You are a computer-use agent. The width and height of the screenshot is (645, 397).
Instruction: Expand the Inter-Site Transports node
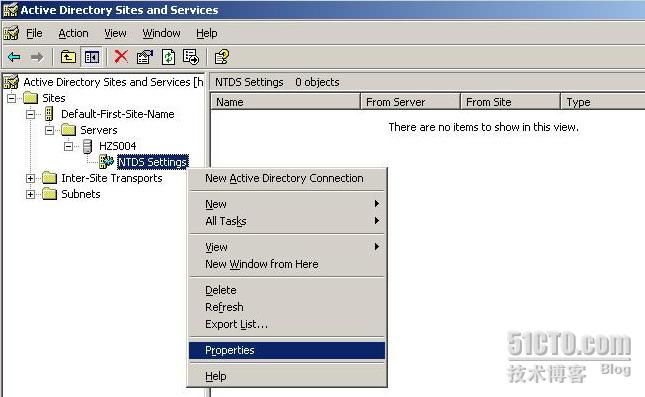click(x=30, y=178)
